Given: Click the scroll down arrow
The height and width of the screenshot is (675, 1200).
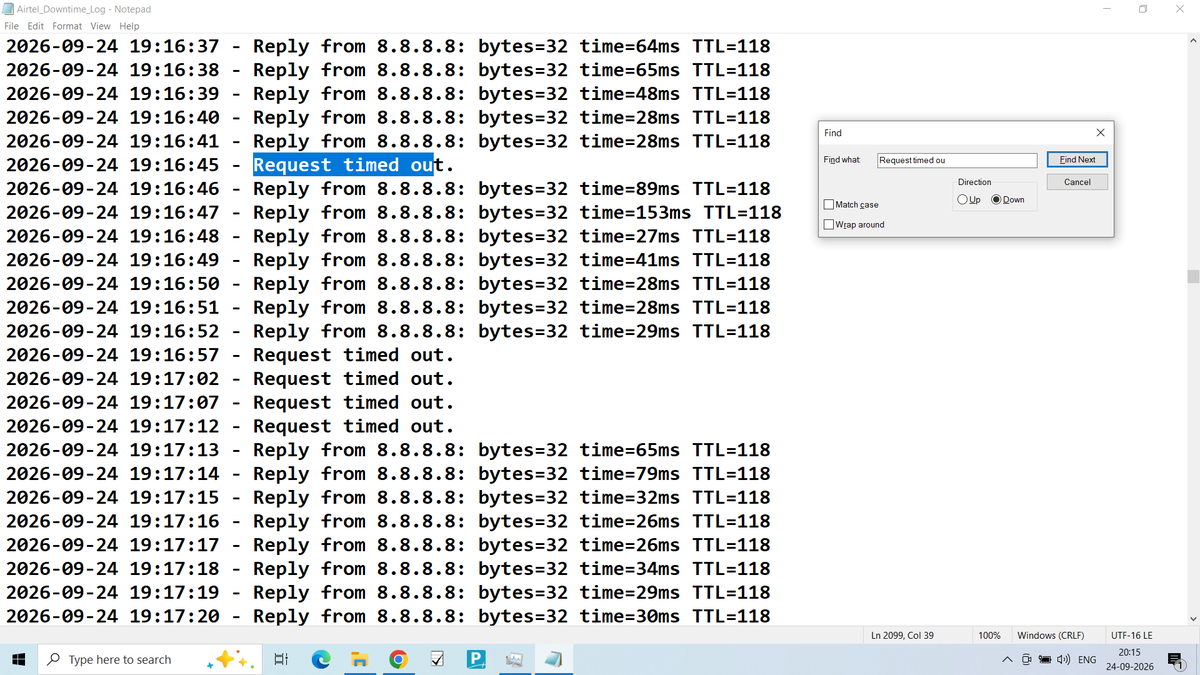Looking at the screenshot, I should click(1192, 619).
